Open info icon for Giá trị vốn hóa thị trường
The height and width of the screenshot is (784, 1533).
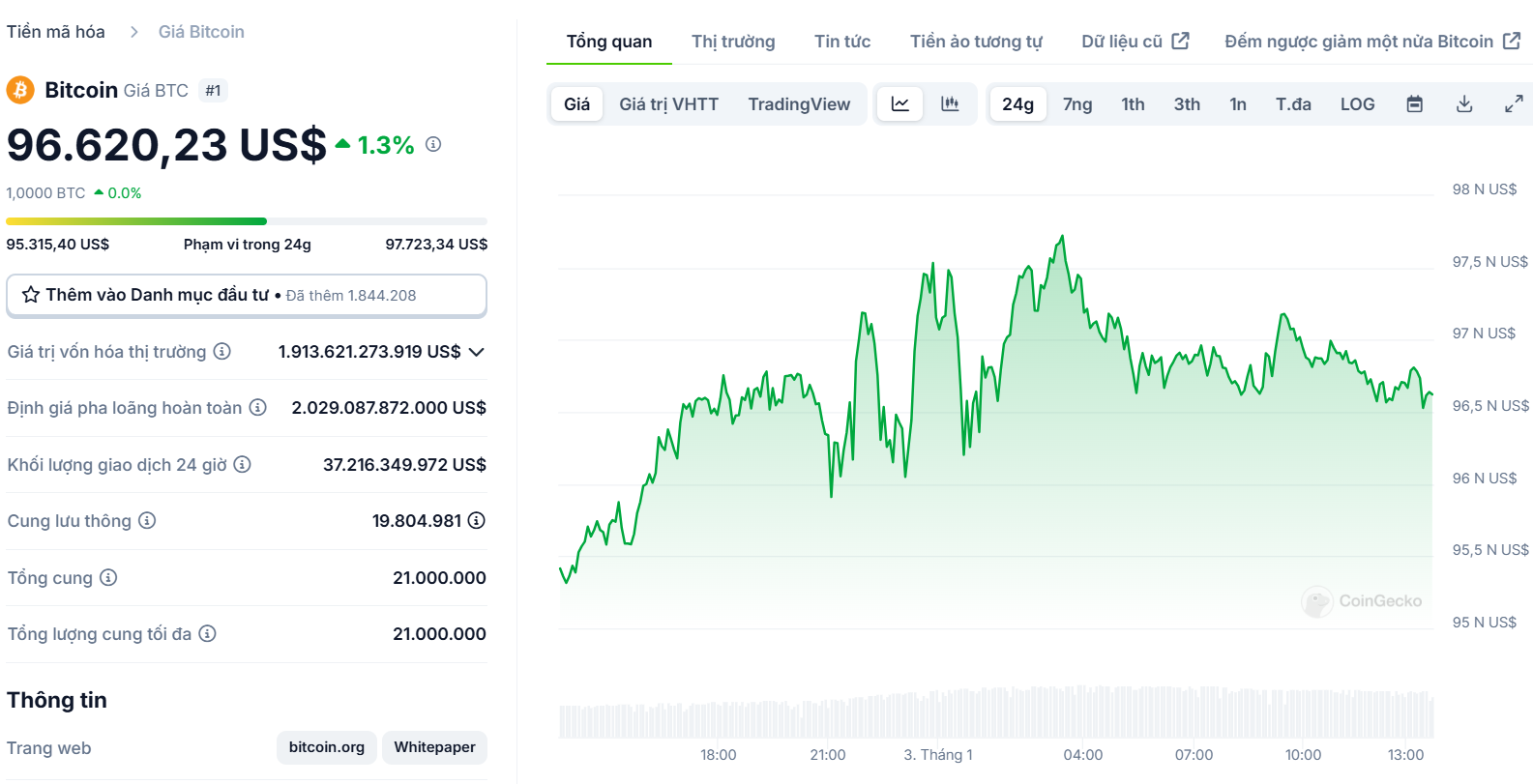pyautogui.click(x=222, y=351)
